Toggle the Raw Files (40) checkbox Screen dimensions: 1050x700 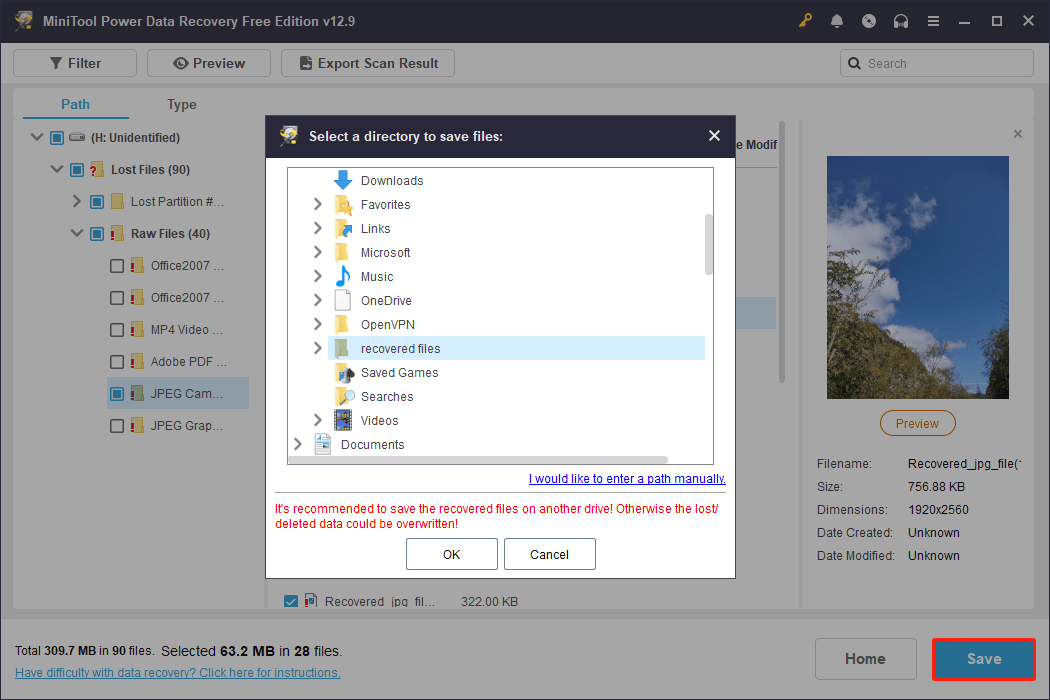pyautogui.click(x=97, y=234)
